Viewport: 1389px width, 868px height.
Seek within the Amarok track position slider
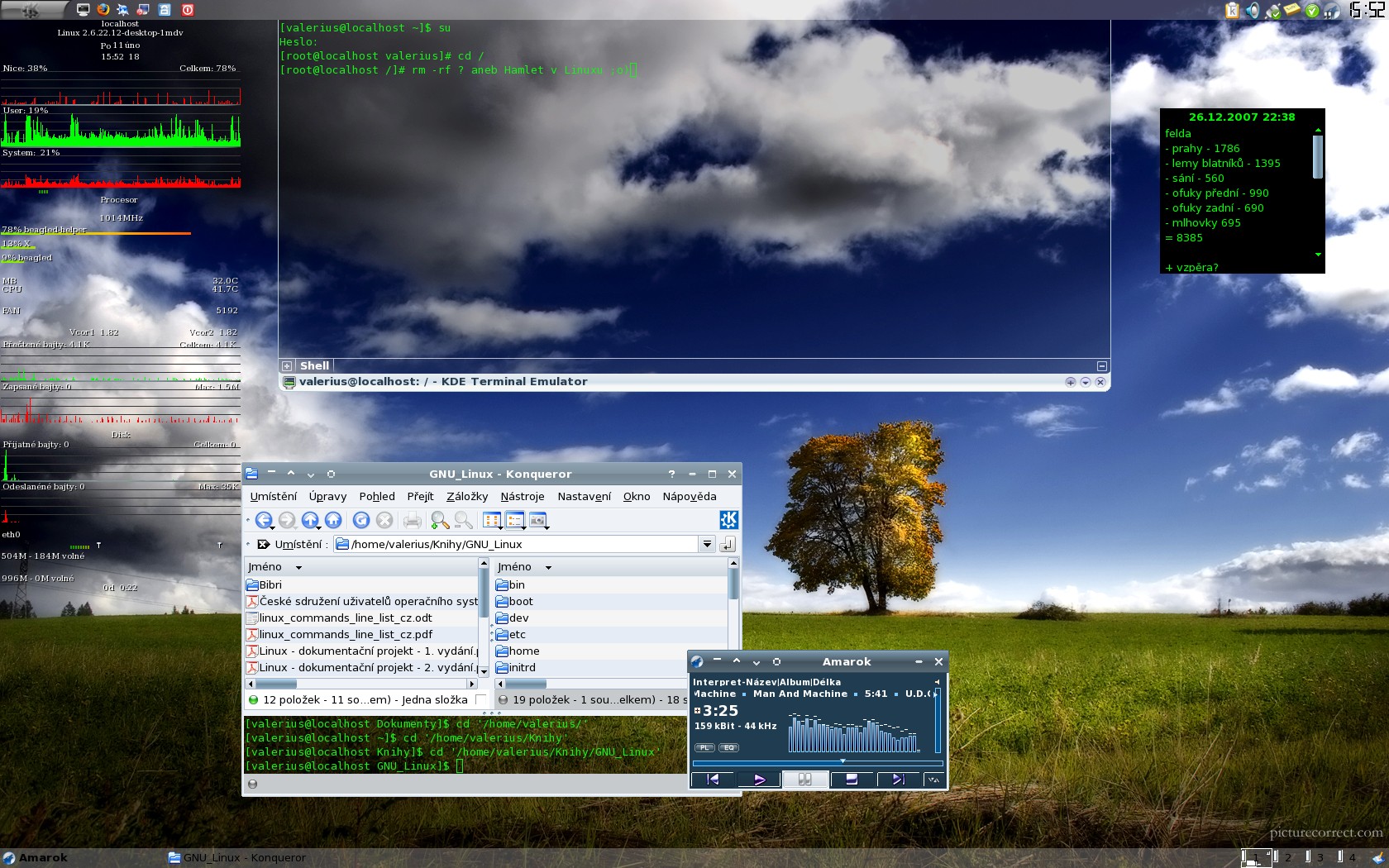[818, 762]
